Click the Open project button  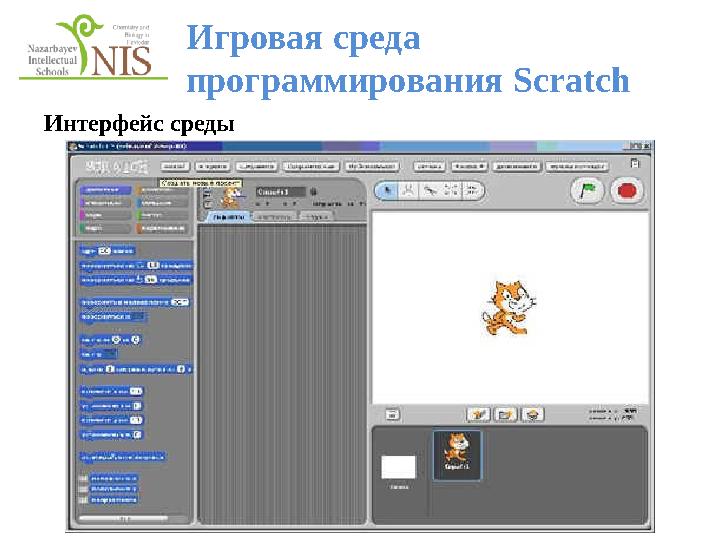214,166
